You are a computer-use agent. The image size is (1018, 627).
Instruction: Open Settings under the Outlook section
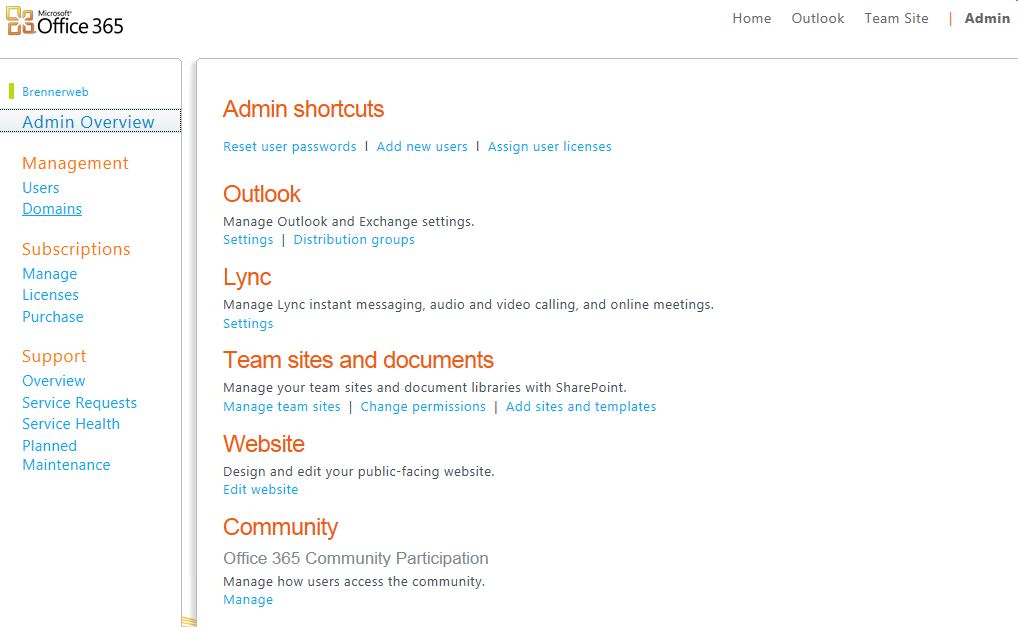248,240
